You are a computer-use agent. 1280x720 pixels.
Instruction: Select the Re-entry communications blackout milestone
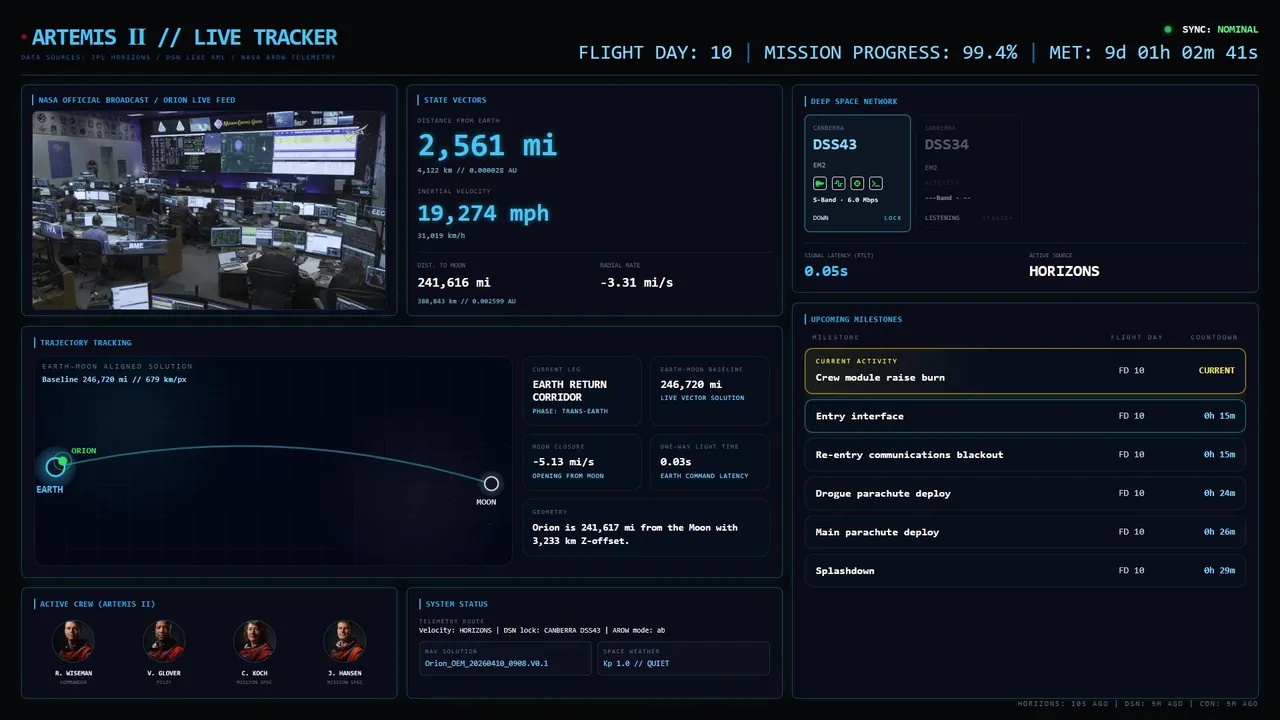pos(1025,455)
